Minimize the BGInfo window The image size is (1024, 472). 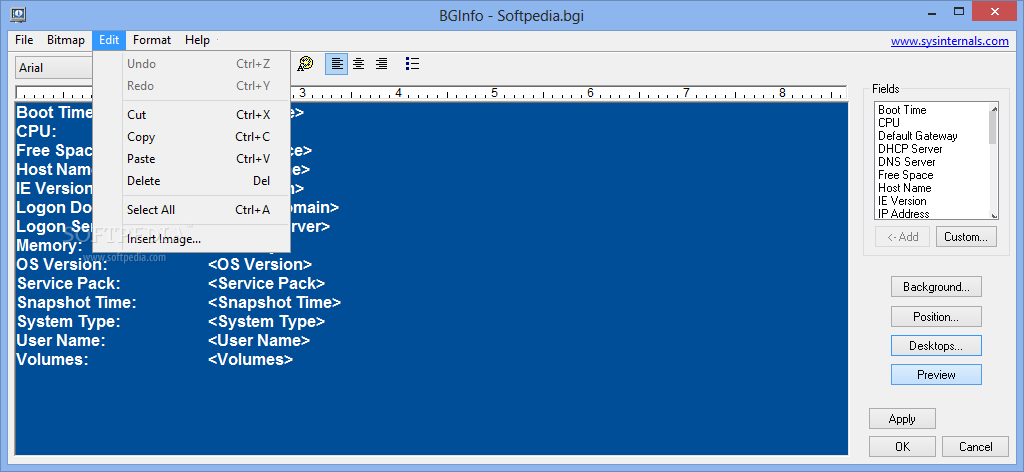[930, 11]
